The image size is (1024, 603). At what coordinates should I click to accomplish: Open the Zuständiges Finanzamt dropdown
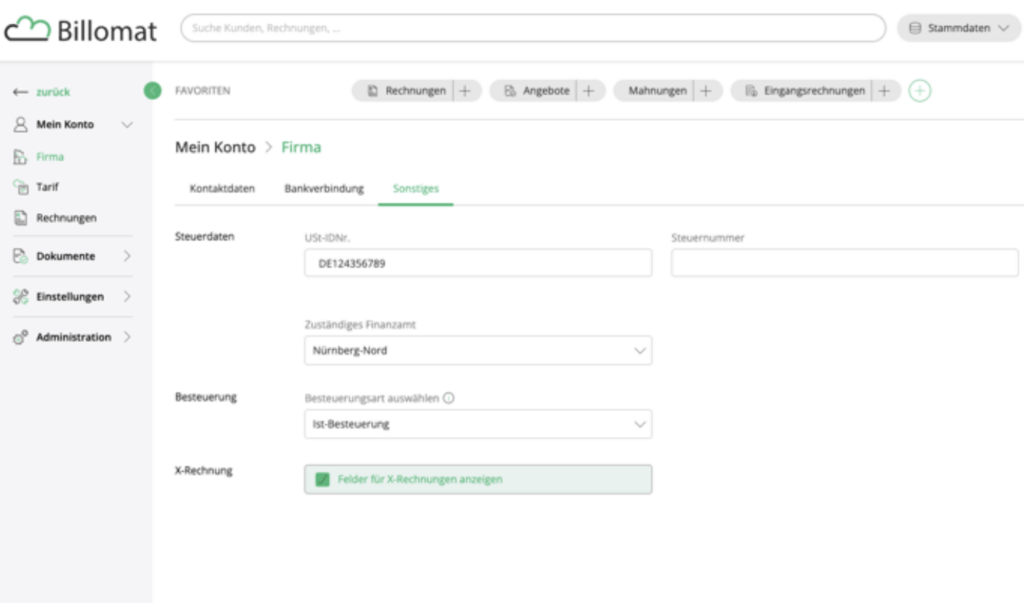pos(477,351)
